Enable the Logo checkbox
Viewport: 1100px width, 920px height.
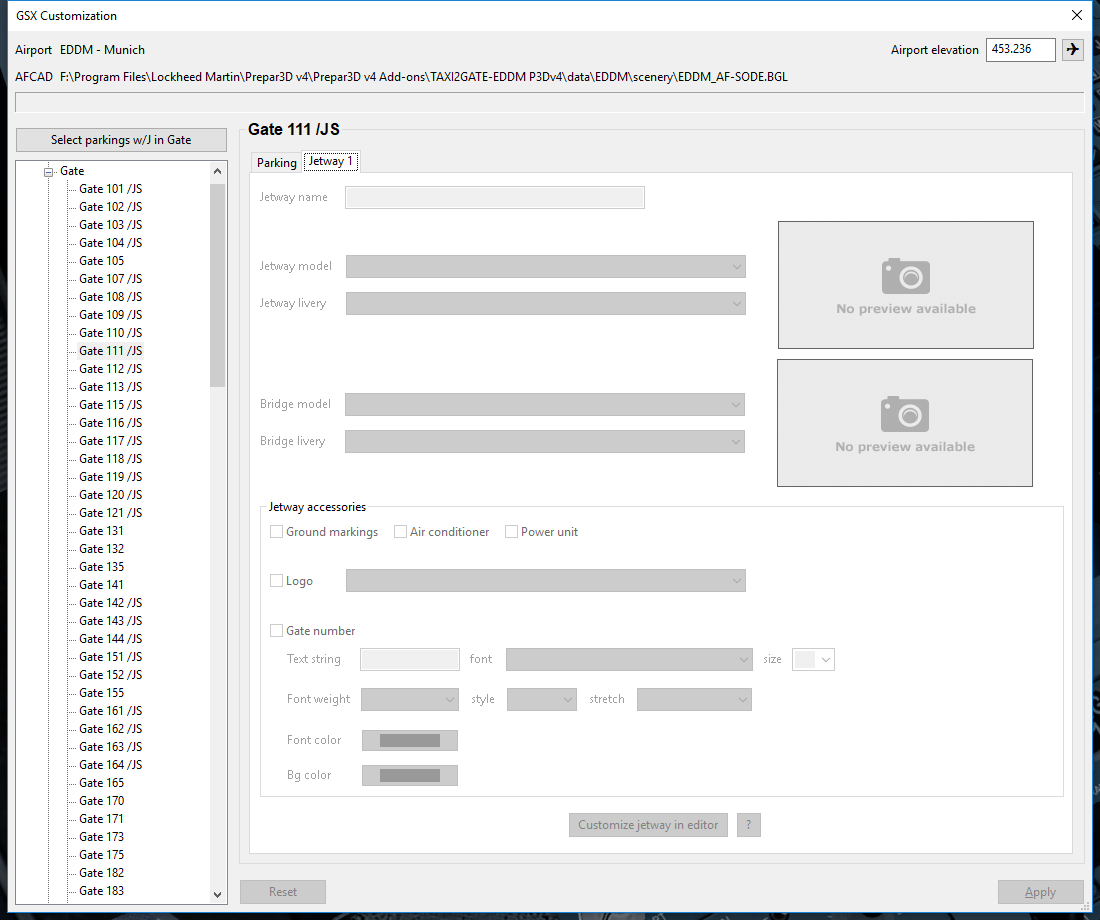tap(277, 581)
